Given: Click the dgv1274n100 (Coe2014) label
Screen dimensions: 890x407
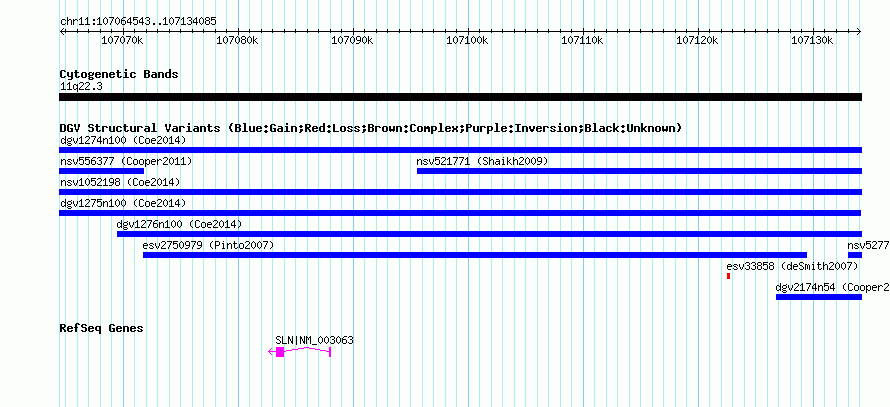Looking at the screenshot, I should point(123,140).
